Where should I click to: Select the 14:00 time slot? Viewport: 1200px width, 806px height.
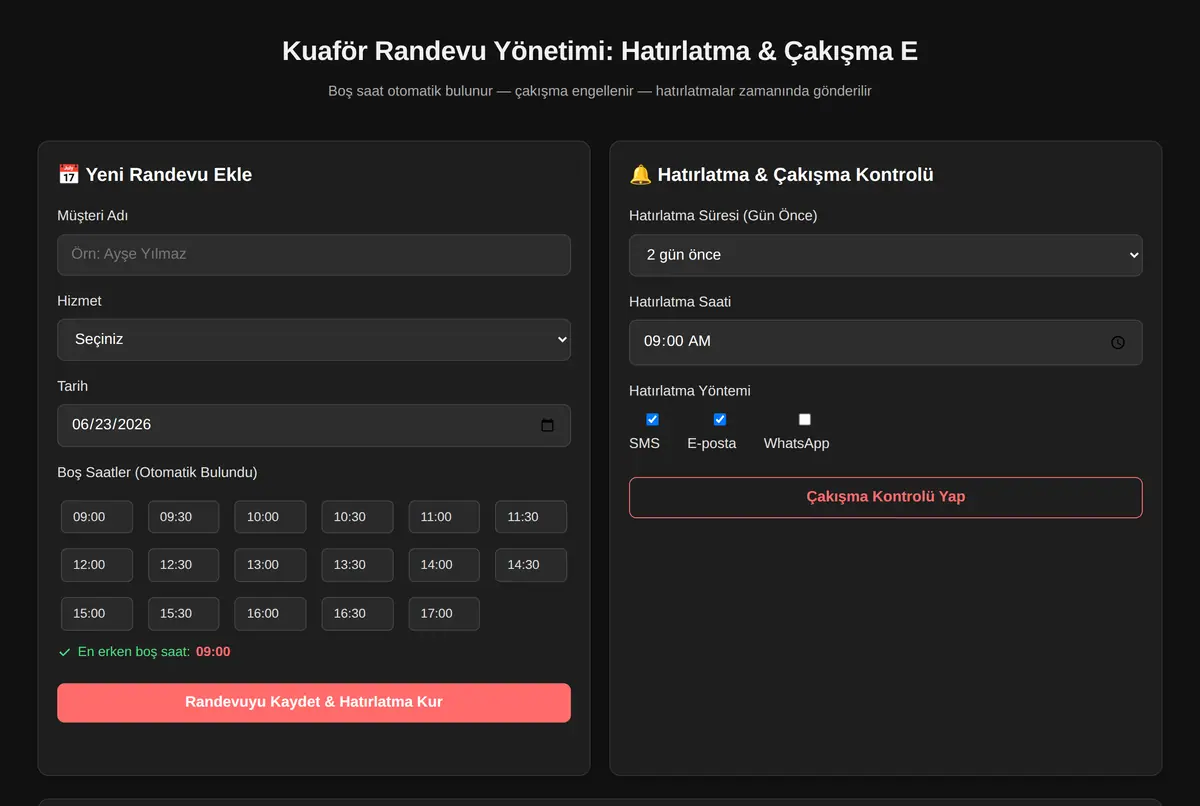click(x=444, y=565)
